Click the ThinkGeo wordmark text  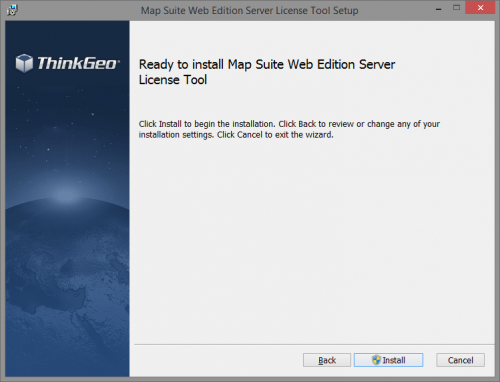point(77,63)
